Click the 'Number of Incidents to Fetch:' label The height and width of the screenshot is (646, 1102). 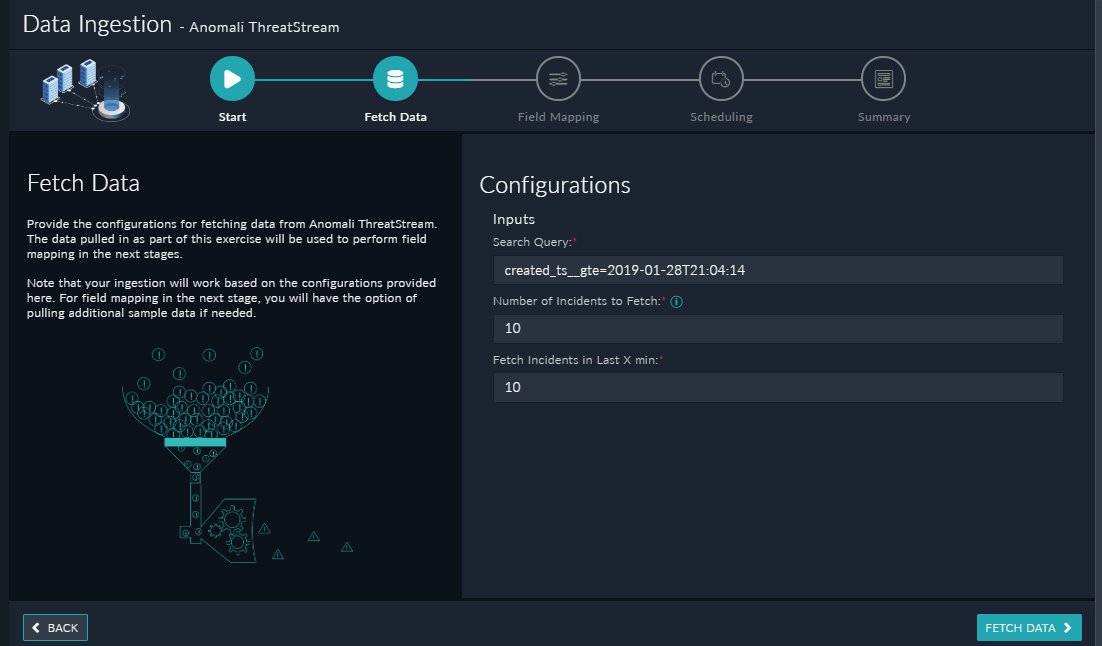(576, 301)
